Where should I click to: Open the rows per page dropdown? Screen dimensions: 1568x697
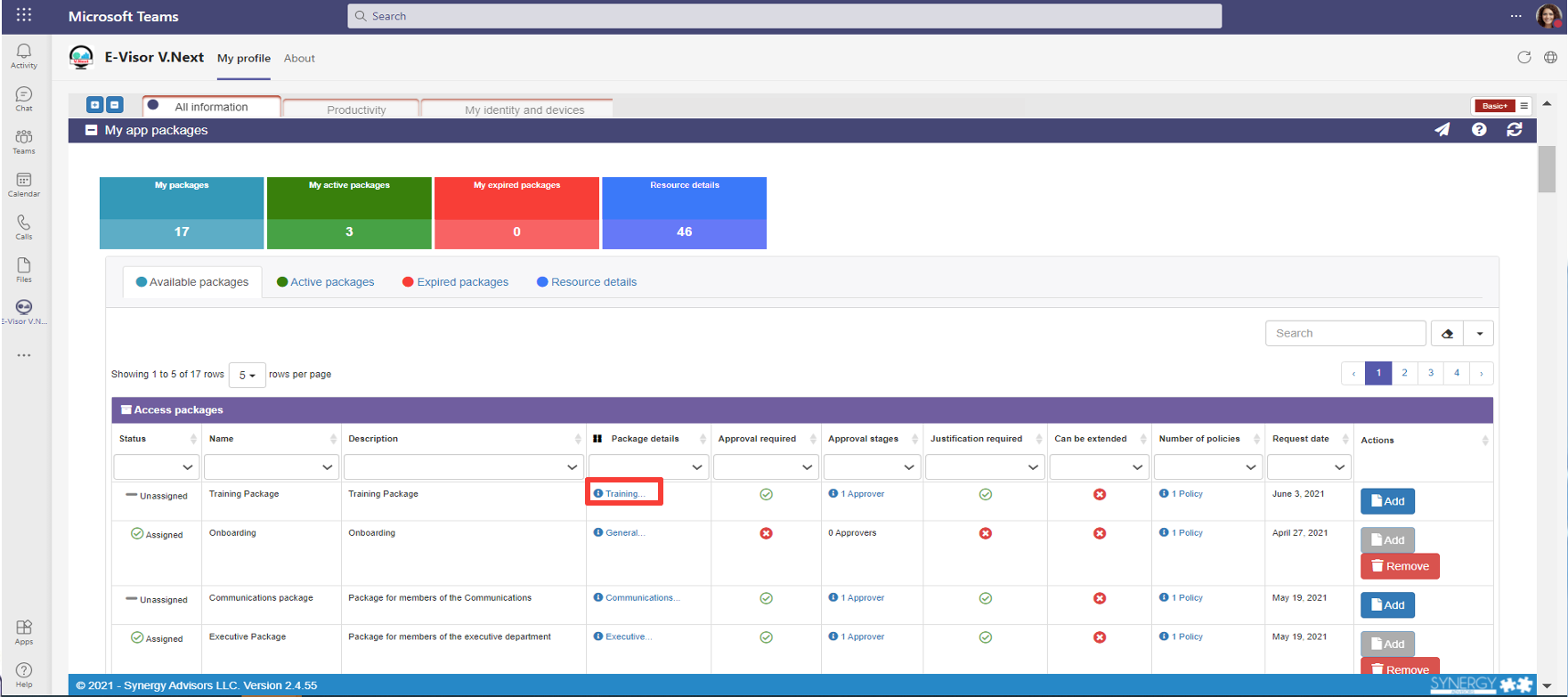click(247, 375)
